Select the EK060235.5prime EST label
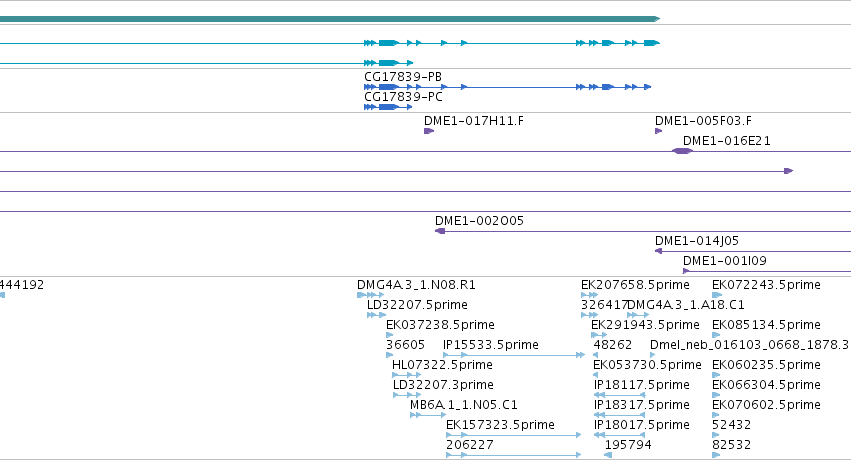This screenshot has height=460, width=851. (766, 365)
